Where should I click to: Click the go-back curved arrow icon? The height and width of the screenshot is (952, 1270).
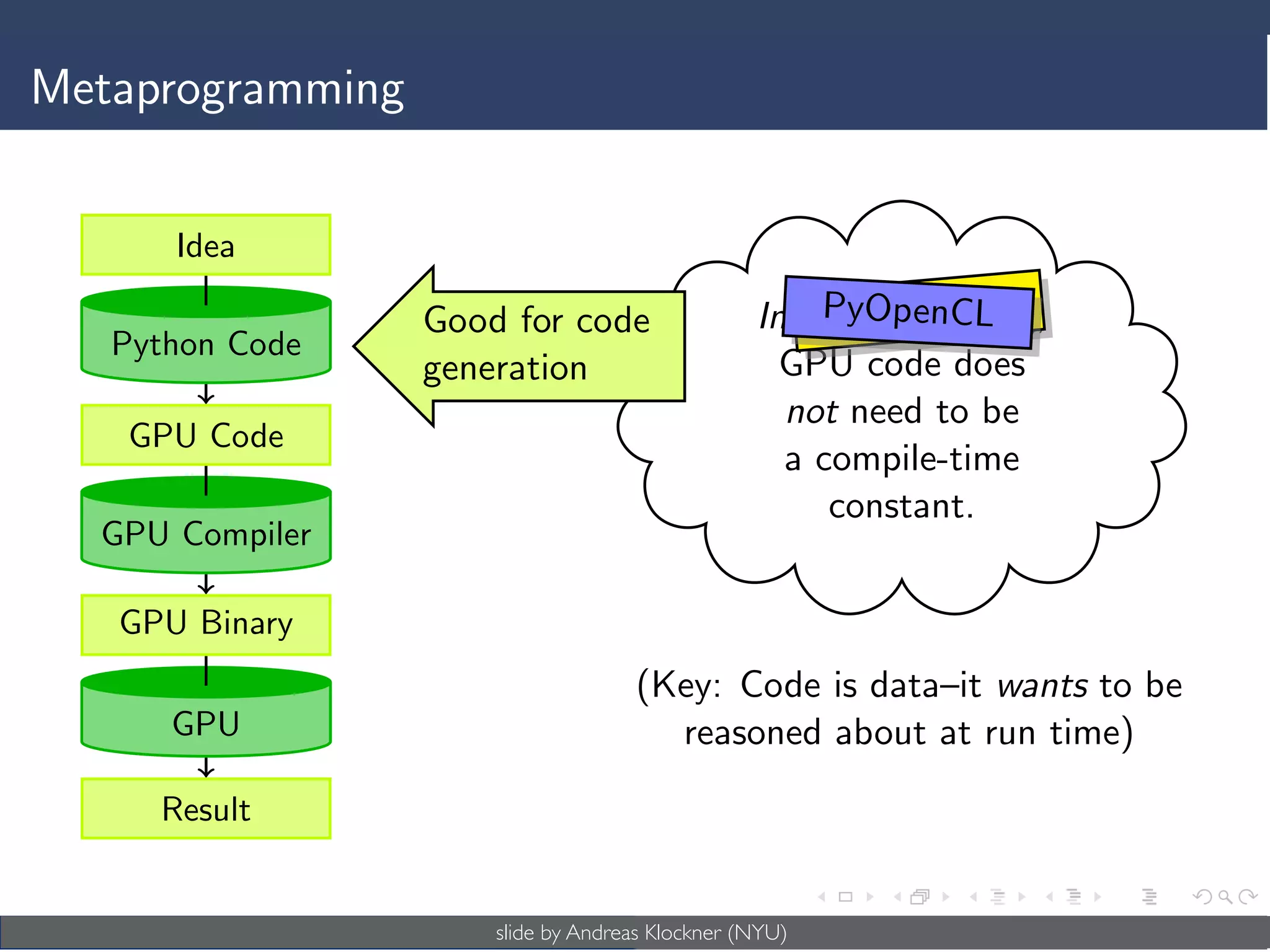pos(1202,897)
